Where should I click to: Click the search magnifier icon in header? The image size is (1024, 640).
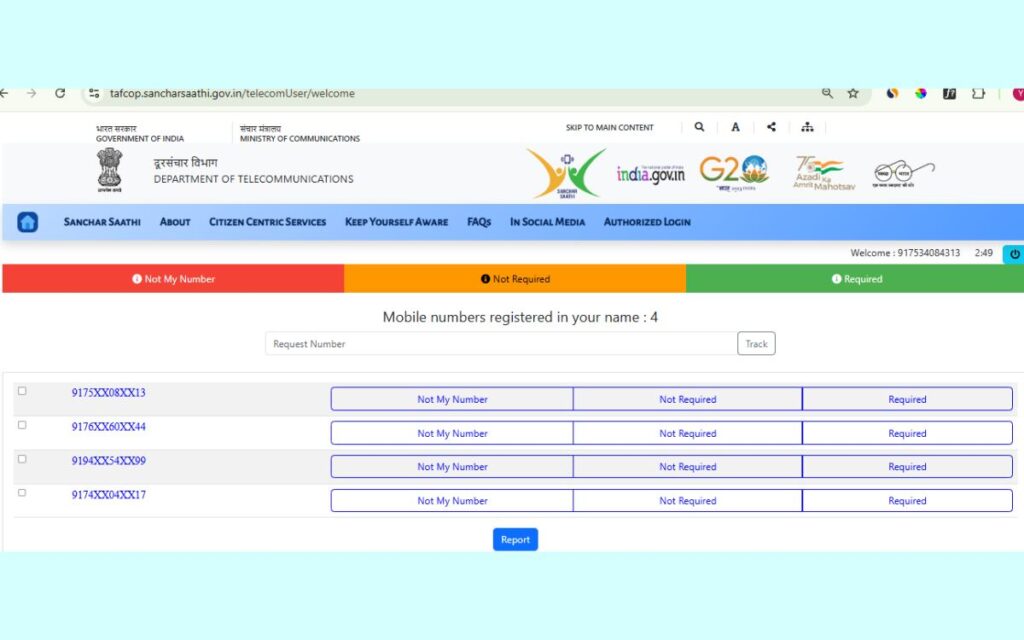coord(699,127)
